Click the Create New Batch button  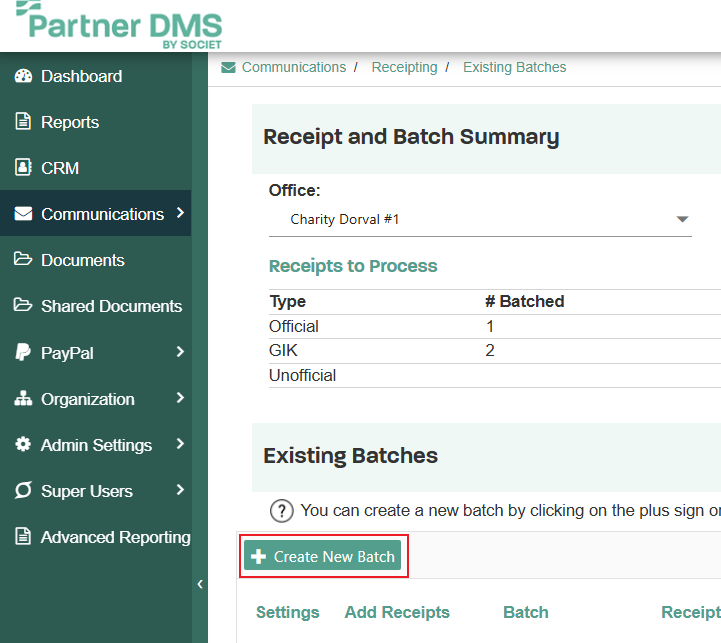point(323,556)
